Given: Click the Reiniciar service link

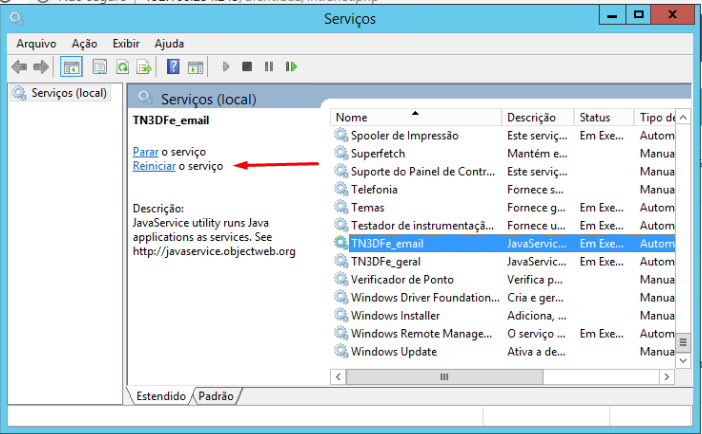Looking at the screenshot, I should tap(154, 166).
